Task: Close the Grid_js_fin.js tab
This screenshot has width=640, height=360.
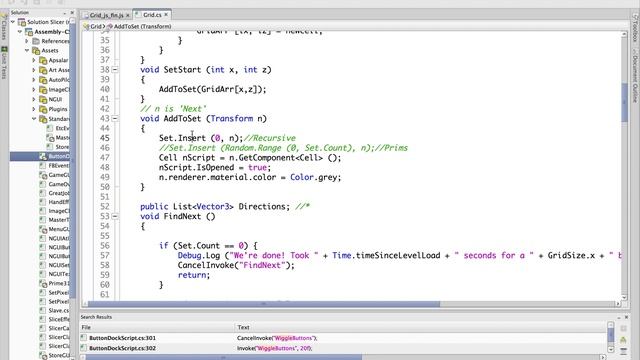Action: coord(128,15)
